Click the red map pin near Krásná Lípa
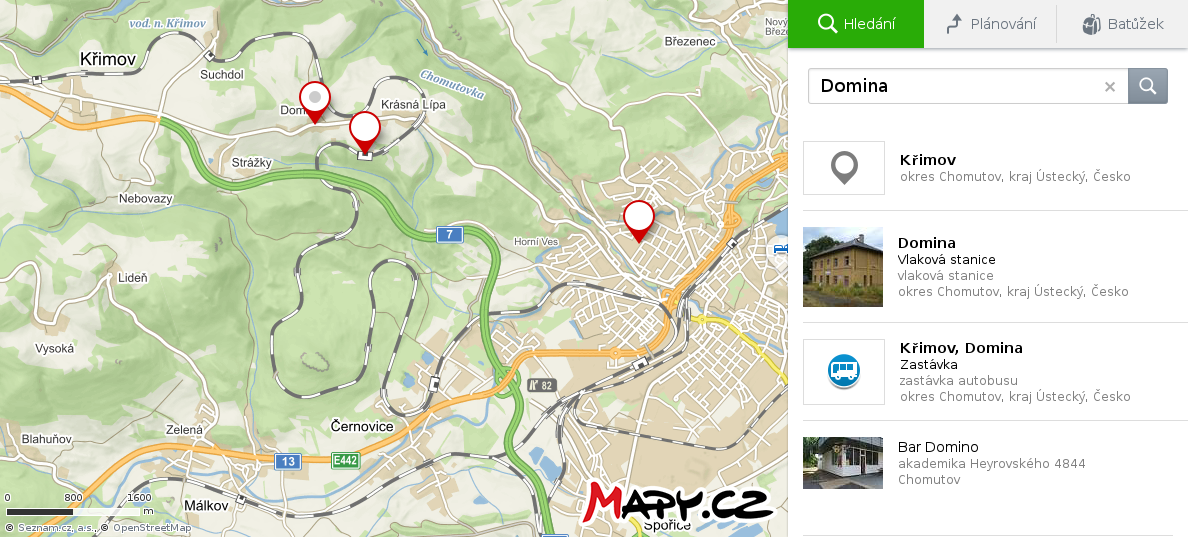Image resolution: width=1188 pixels, height=537 pixels. 365,130
